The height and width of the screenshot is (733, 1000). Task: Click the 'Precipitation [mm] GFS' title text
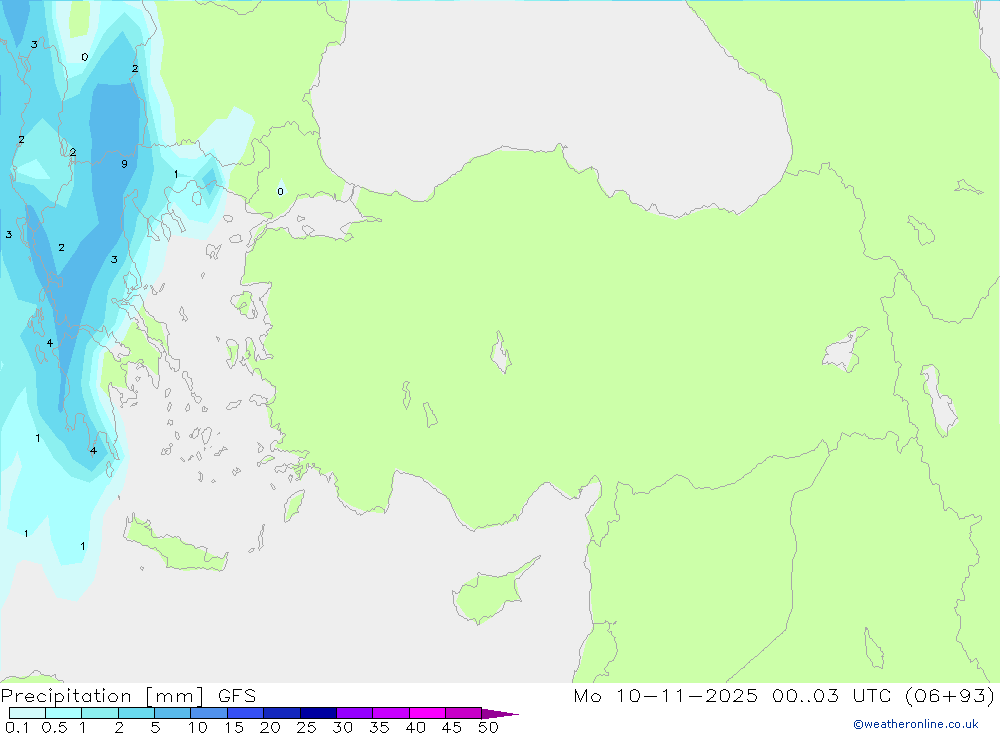[x=128, y=696]
